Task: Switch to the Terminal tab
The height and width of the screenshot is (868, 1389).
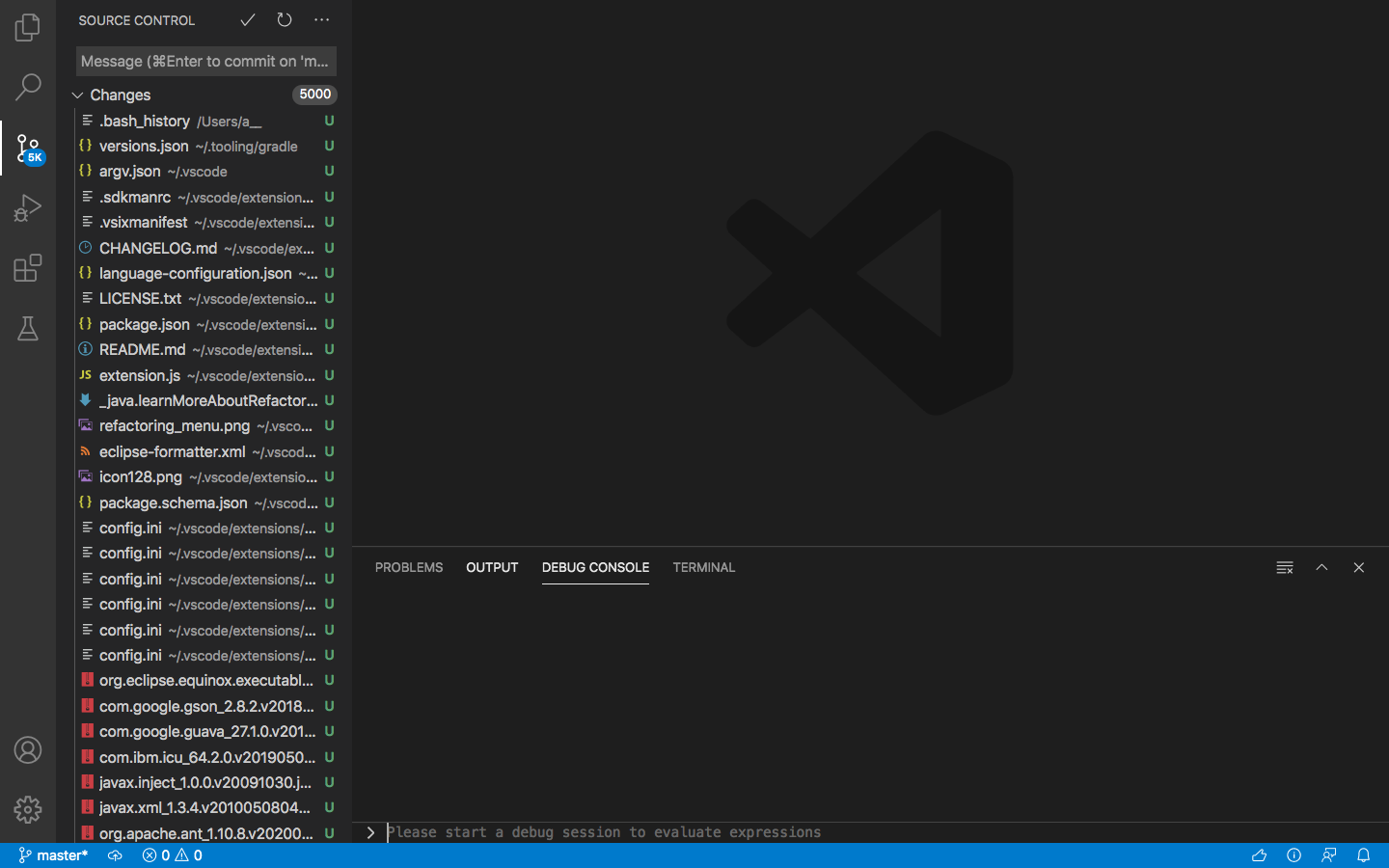Action: [703, 567]
